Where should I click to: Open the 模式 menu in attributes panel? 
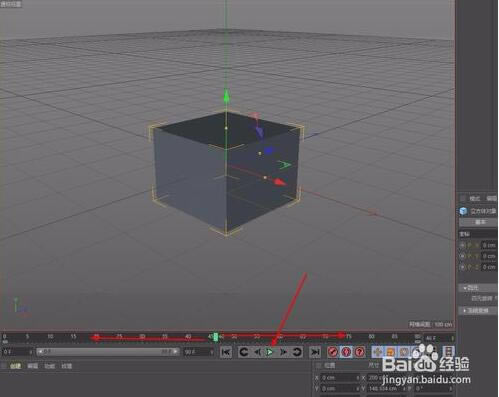point(475,198)
